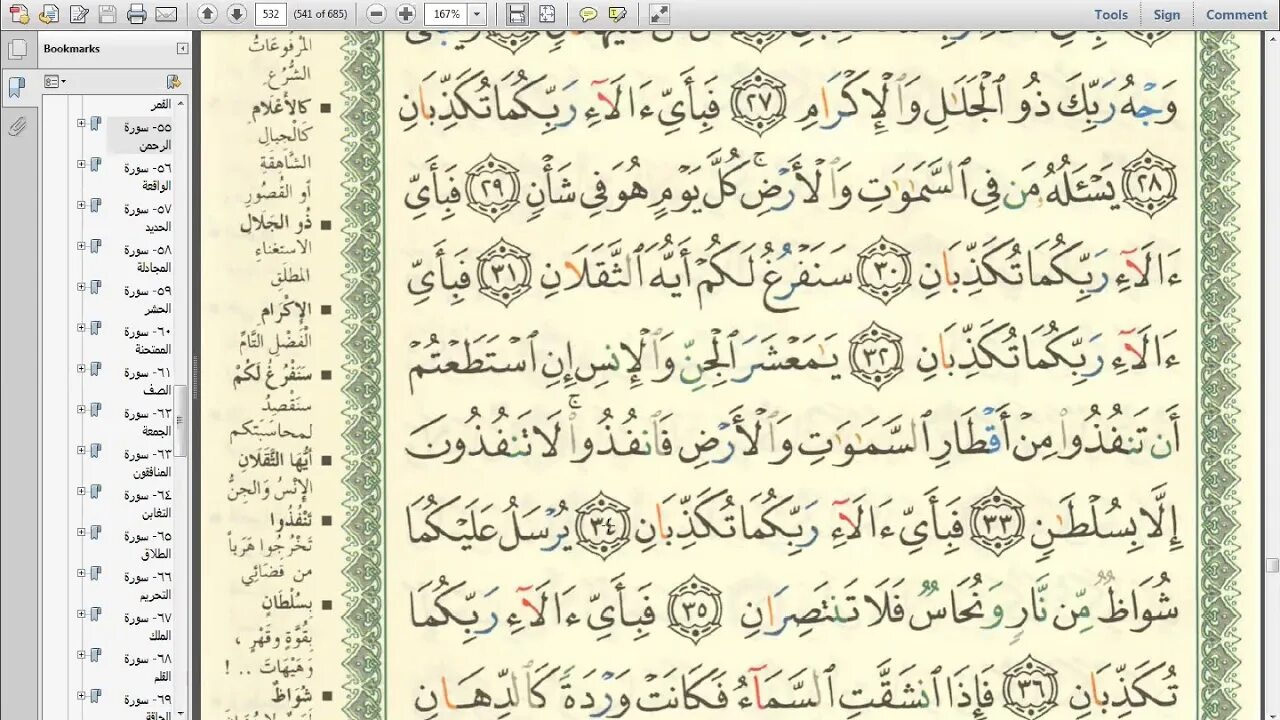The width and height of the screenshot is (1280, 720).
Task: Click the fit width scrolling mode icon
Action: point(517,14)
